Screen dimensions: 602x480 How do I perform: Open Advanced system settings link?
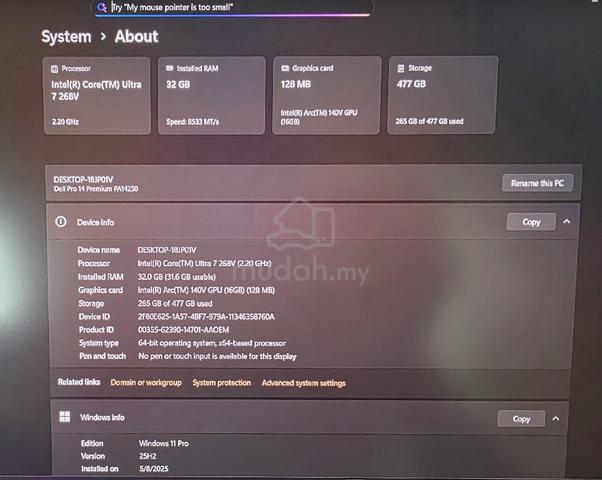(304, 383)
